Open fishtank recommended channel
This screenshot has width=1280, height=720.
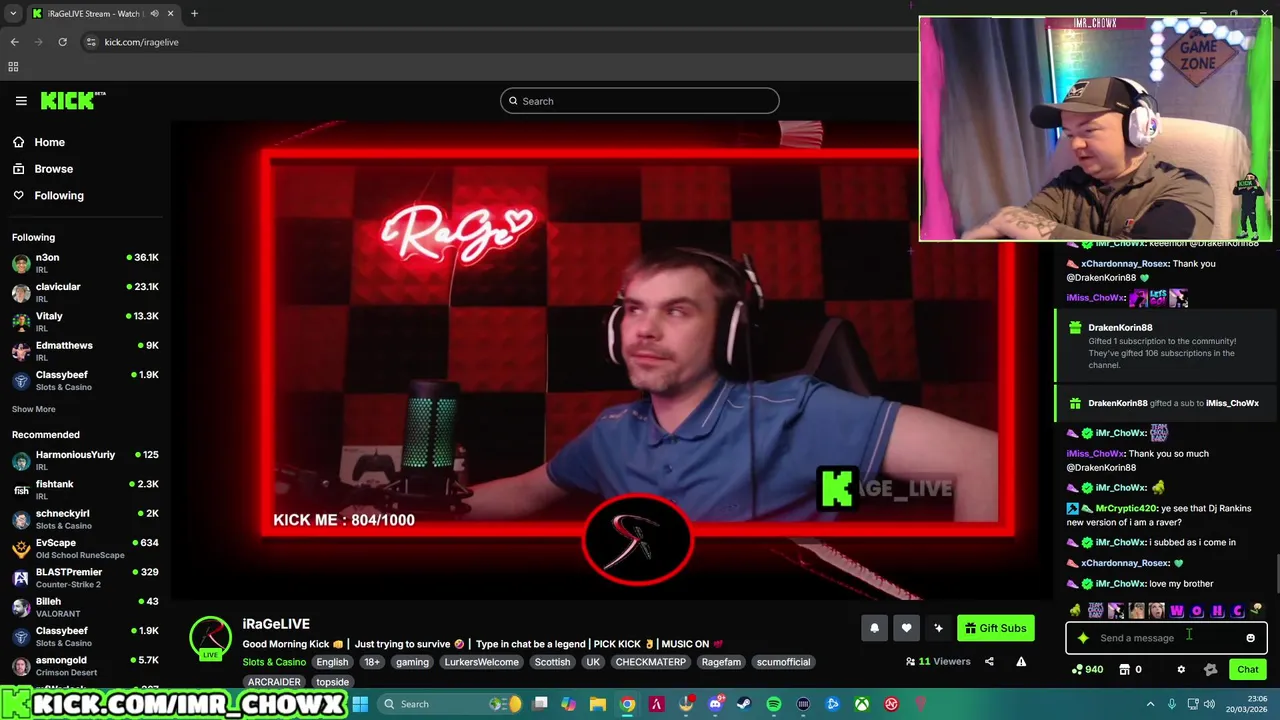point(85,489)
